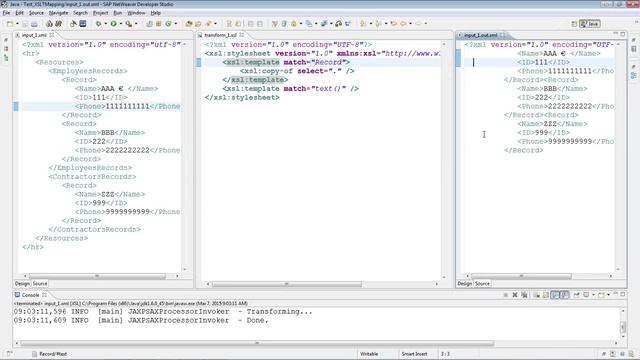
Task: Open the Source menu
Action: coord(36,13)
